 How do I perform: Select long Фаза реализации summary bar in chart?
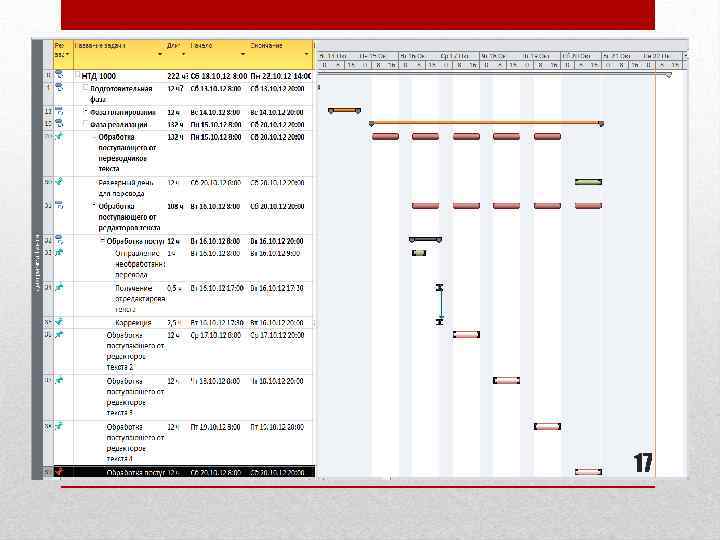[x=486, y=123]
